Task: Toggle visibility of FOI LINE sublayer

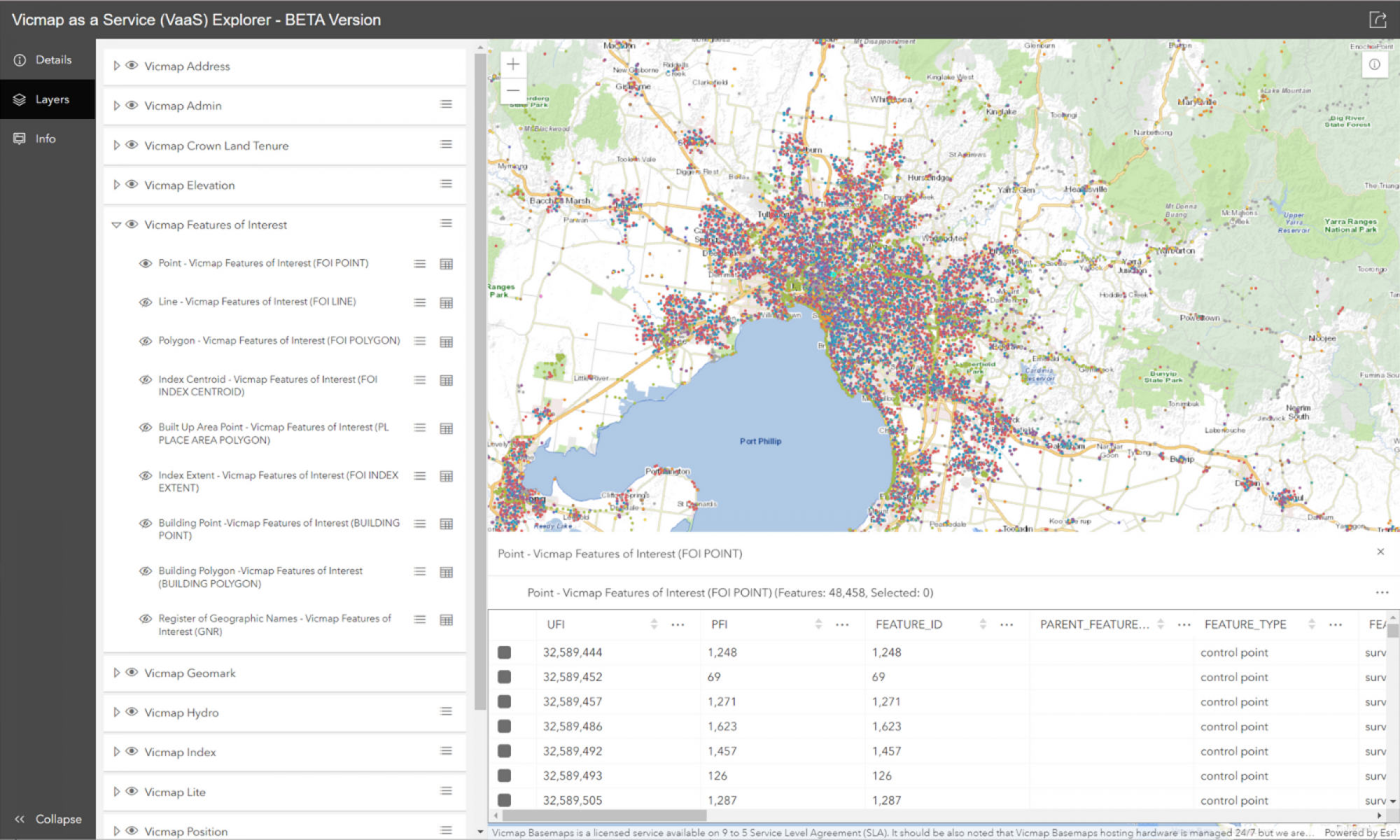Action: (x=146, y=302)
